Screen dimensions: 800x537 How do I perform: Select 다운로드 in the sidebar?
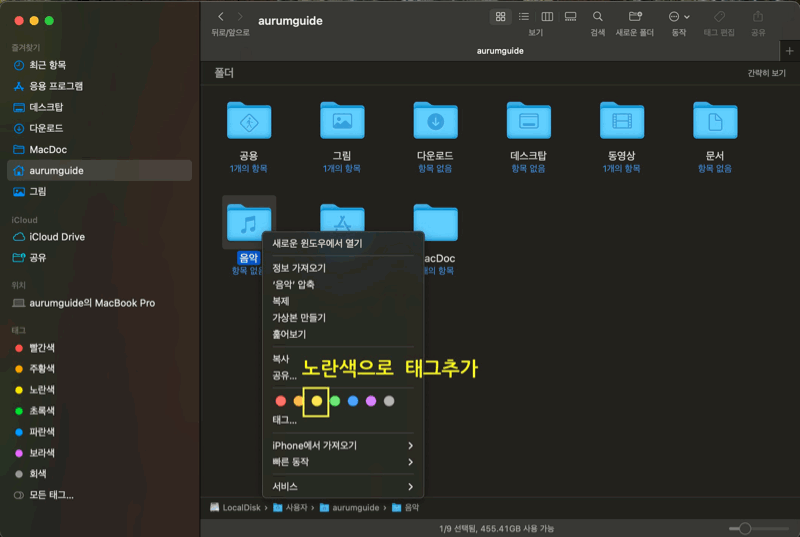pyautogui.click(x=99, y=128)
